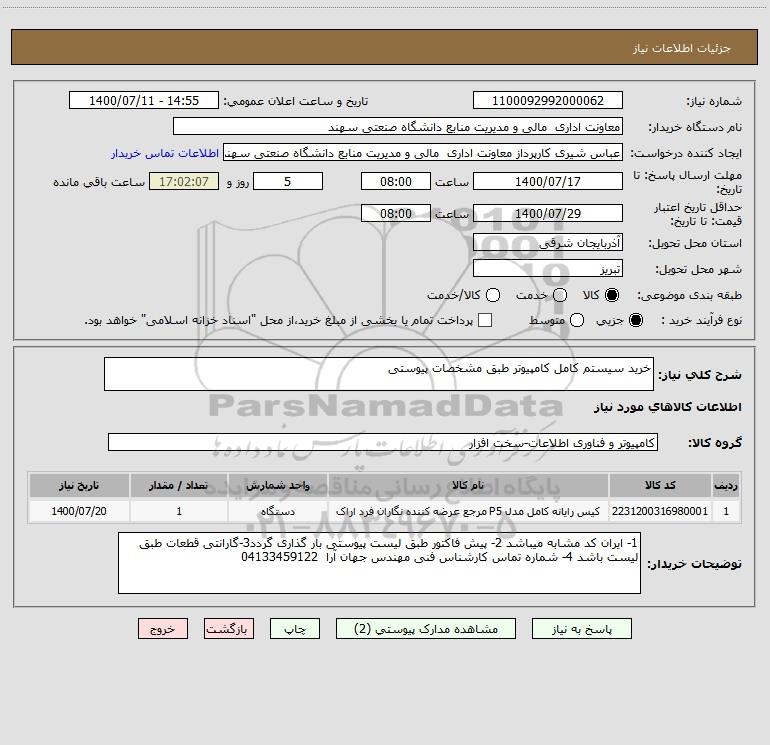Click the remaining time field 17:02:07
Image resolution: width=770 pixels, height=745 pixels.
(184, 182)
